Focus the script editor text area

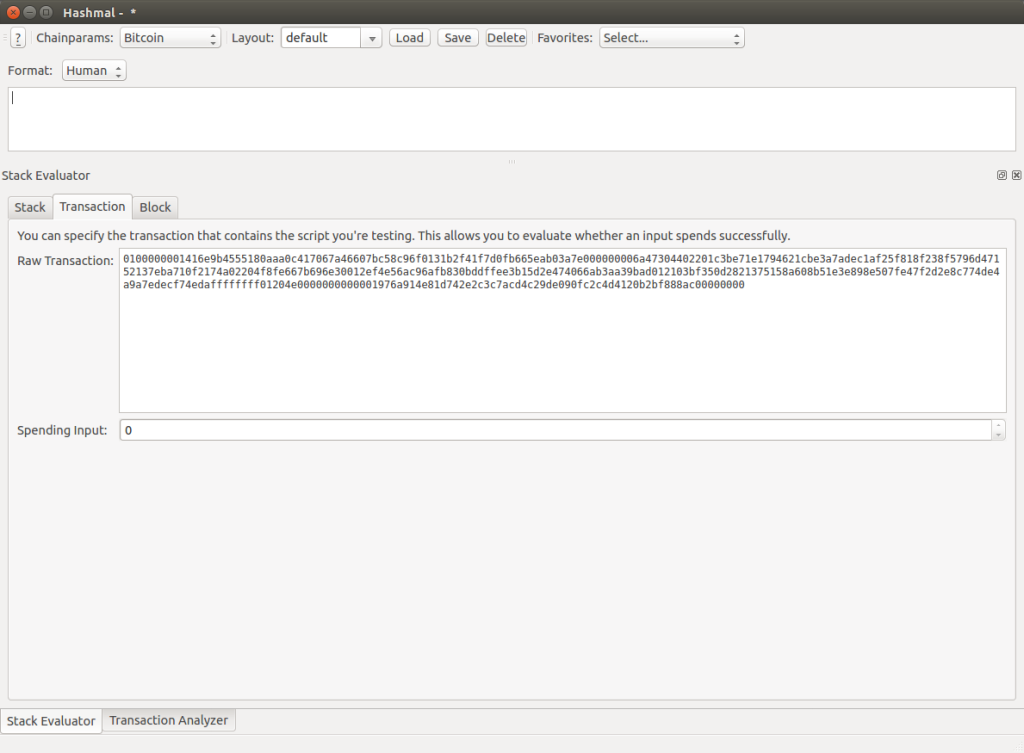pyautogui.click(x=512, y=118)
